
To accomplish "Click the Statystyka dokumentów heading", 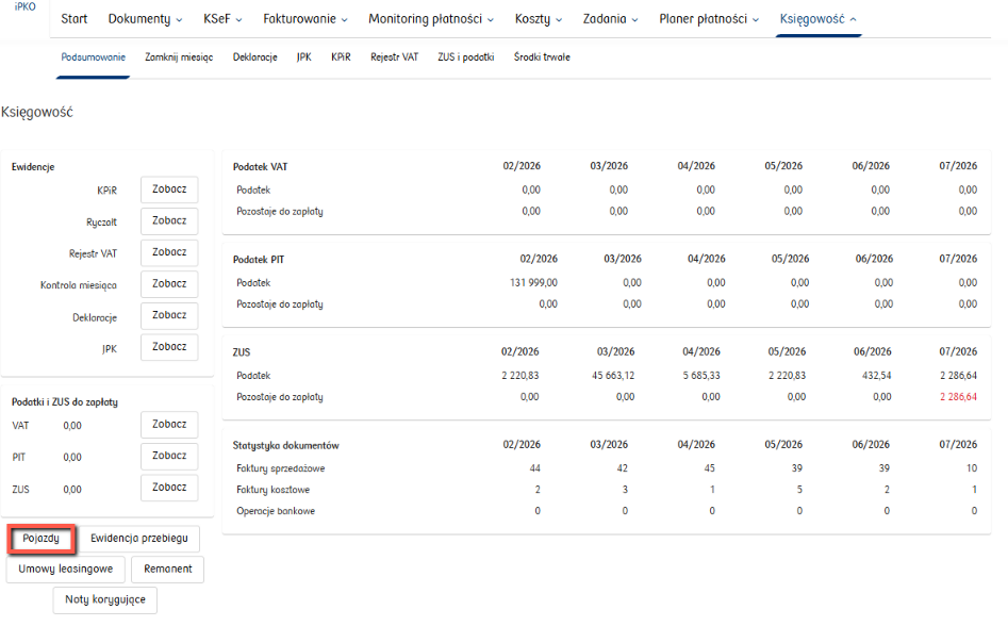I will 285,445.
